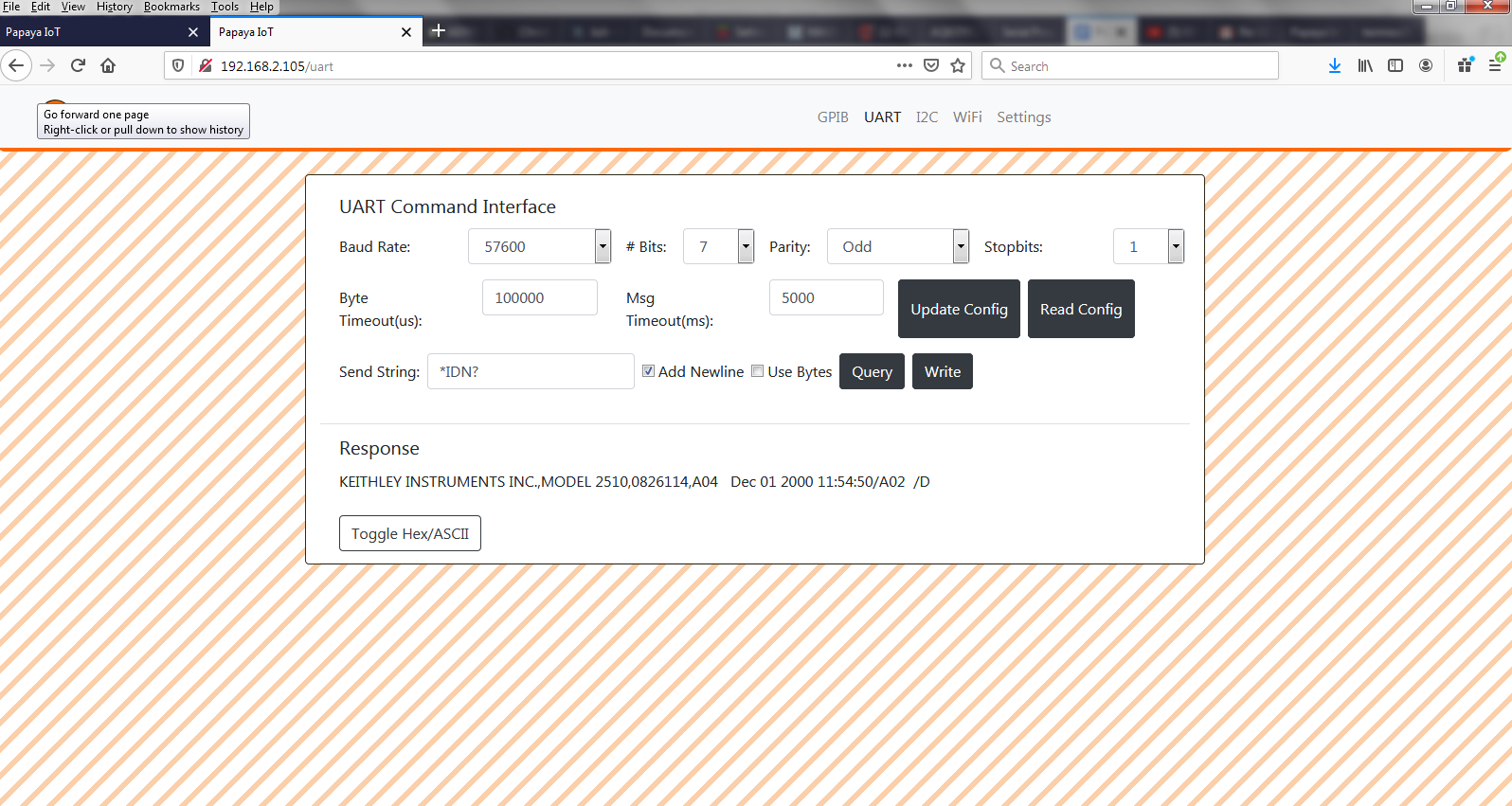Uncheck the Add Newline checkbox
The height and width of the screenshot is (806, 1512).
(x=649, y=371)
